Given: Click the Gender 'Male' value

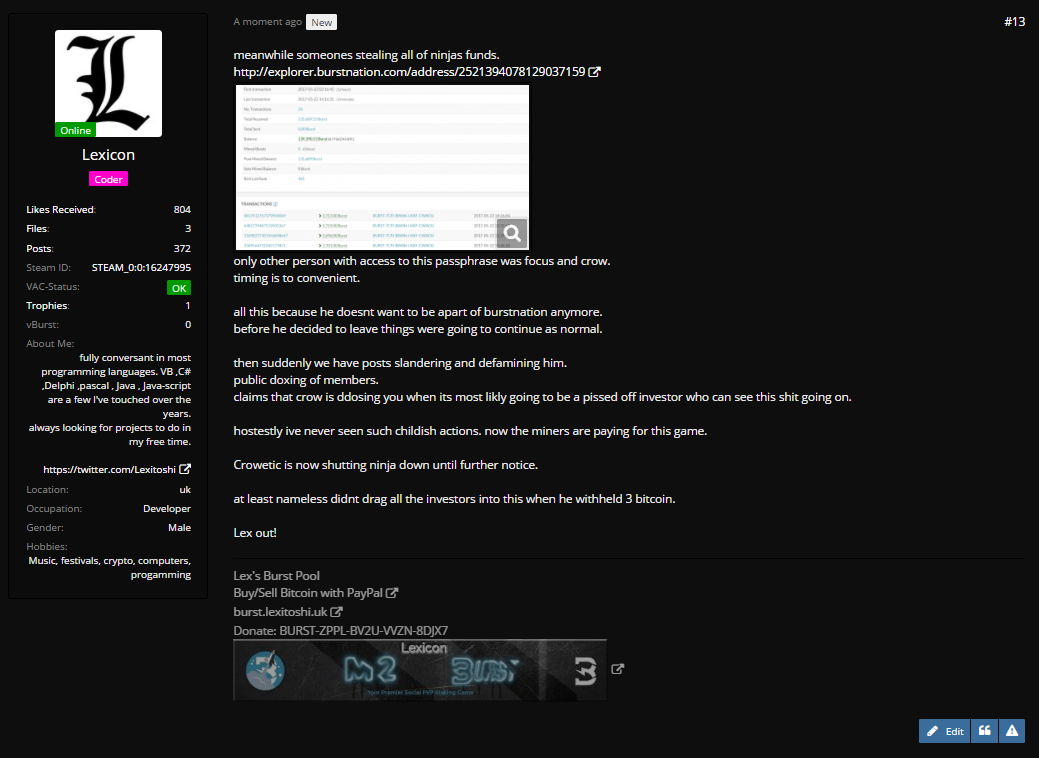Looking at the screenshot, I should (180, 527).
